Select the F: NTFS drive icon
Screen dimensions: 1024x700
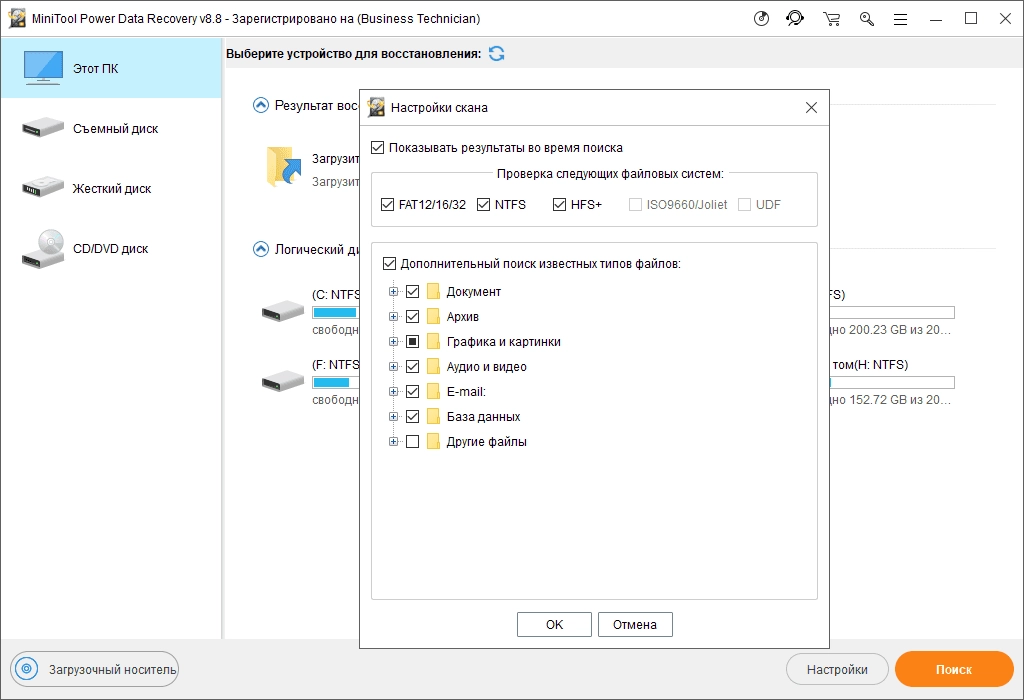283,381
